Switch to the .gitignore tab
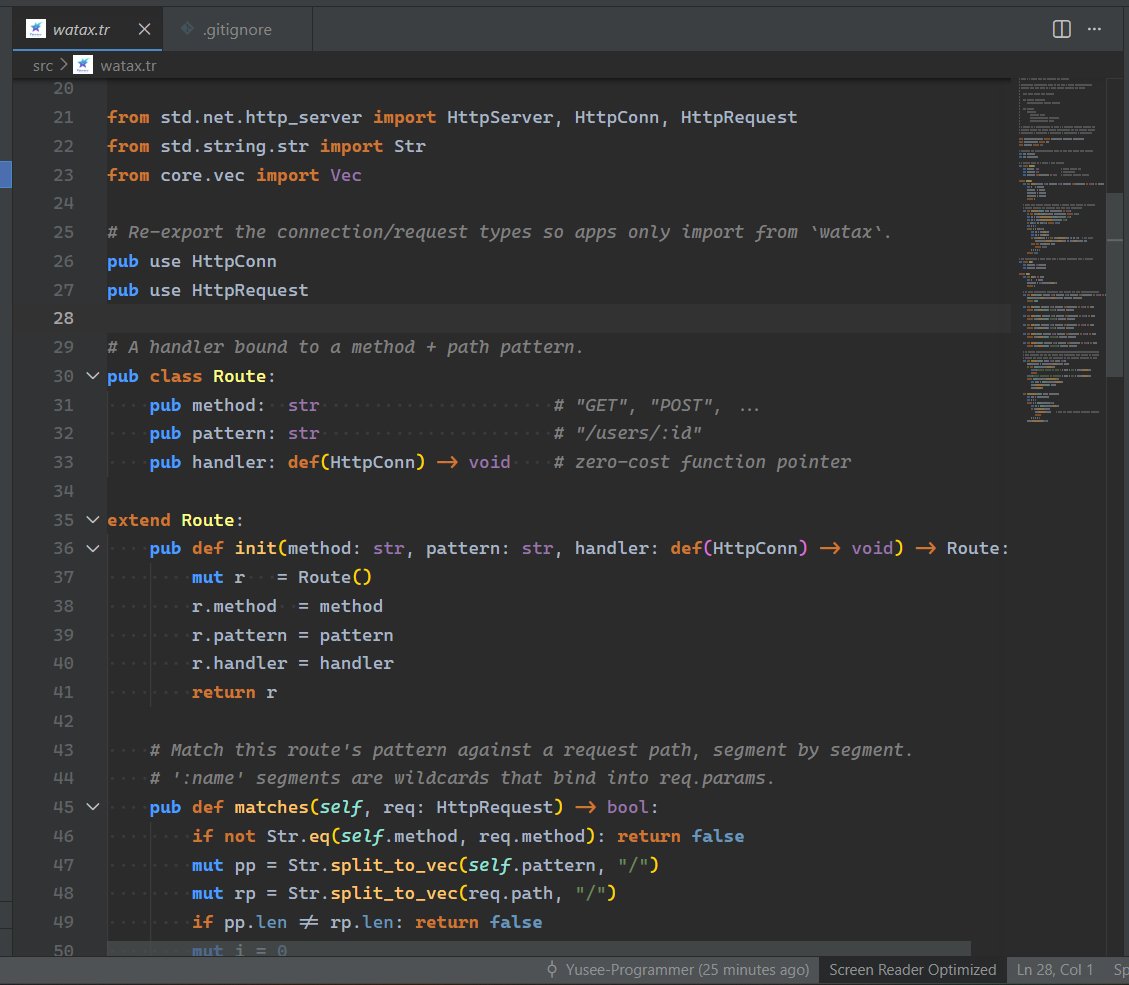The width and height of the screenshot is (1129, 985). pos(238,29)
